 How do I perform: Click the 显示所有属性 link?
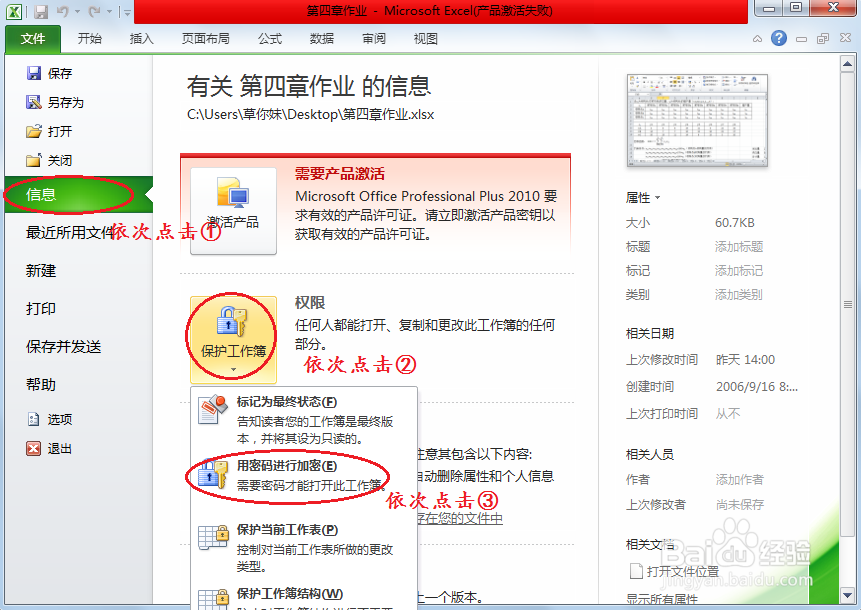[x=662, y=599]
